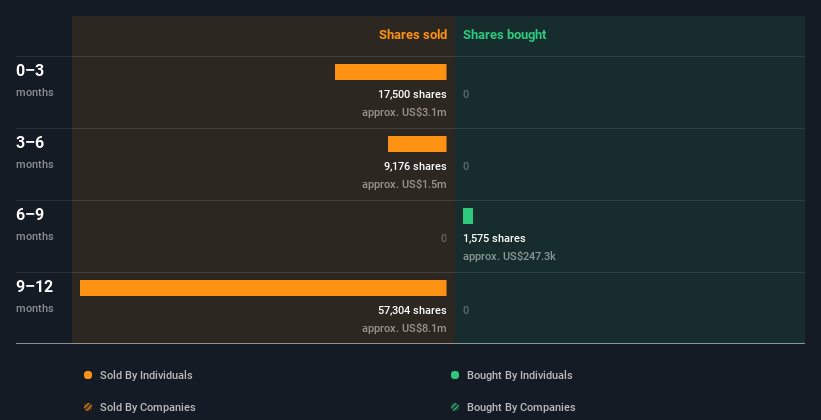Click the zero bought value in 9–12 row
The height and width of the screenshot is (420, 821).
[466, 310]
